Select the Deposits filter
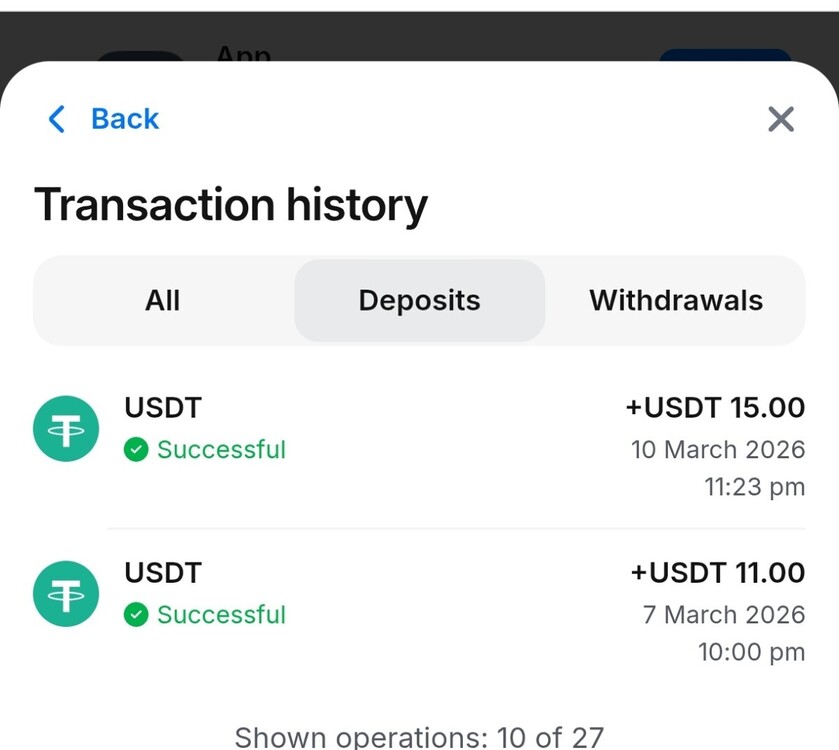This screenshot has height=750, width=839. point(419,300)
